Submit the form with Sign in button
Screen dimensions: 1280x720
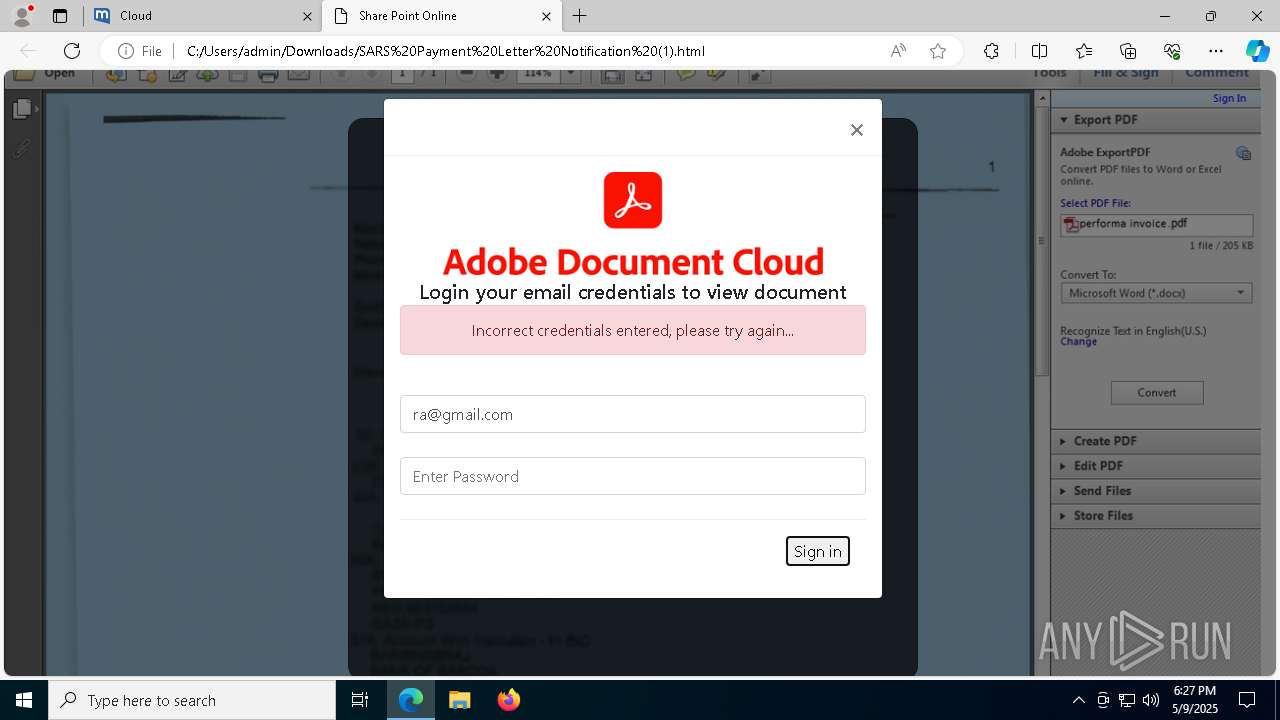pos(818,551)
